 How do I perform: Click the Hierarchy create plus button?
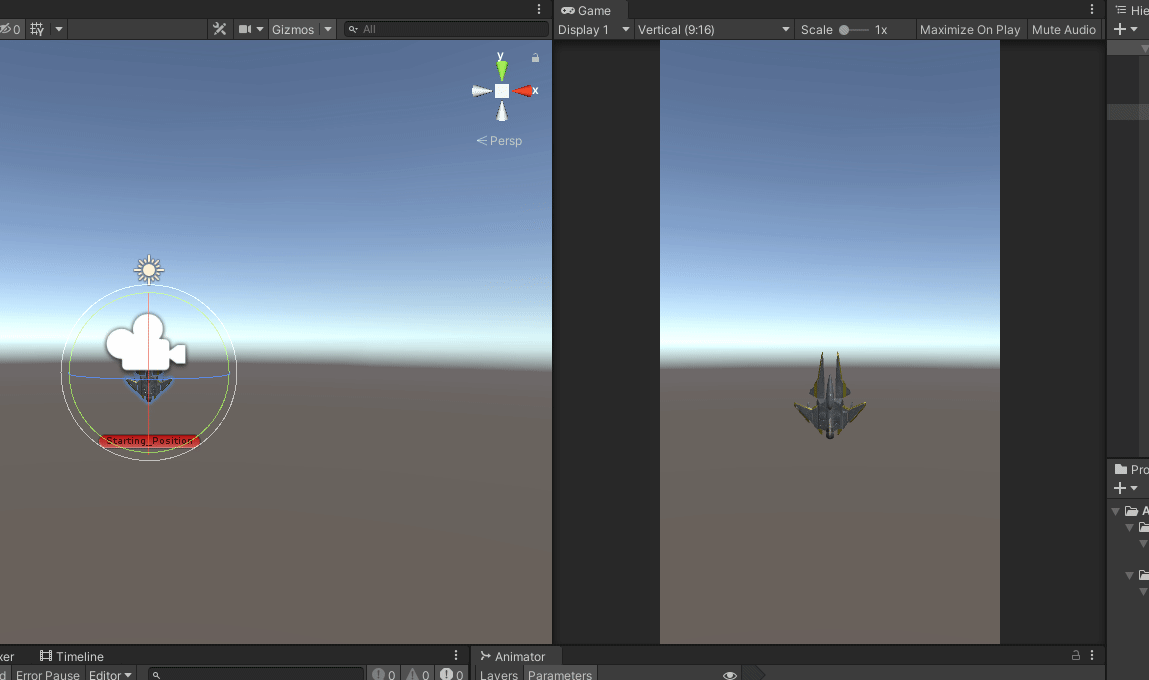(1120, 29)
